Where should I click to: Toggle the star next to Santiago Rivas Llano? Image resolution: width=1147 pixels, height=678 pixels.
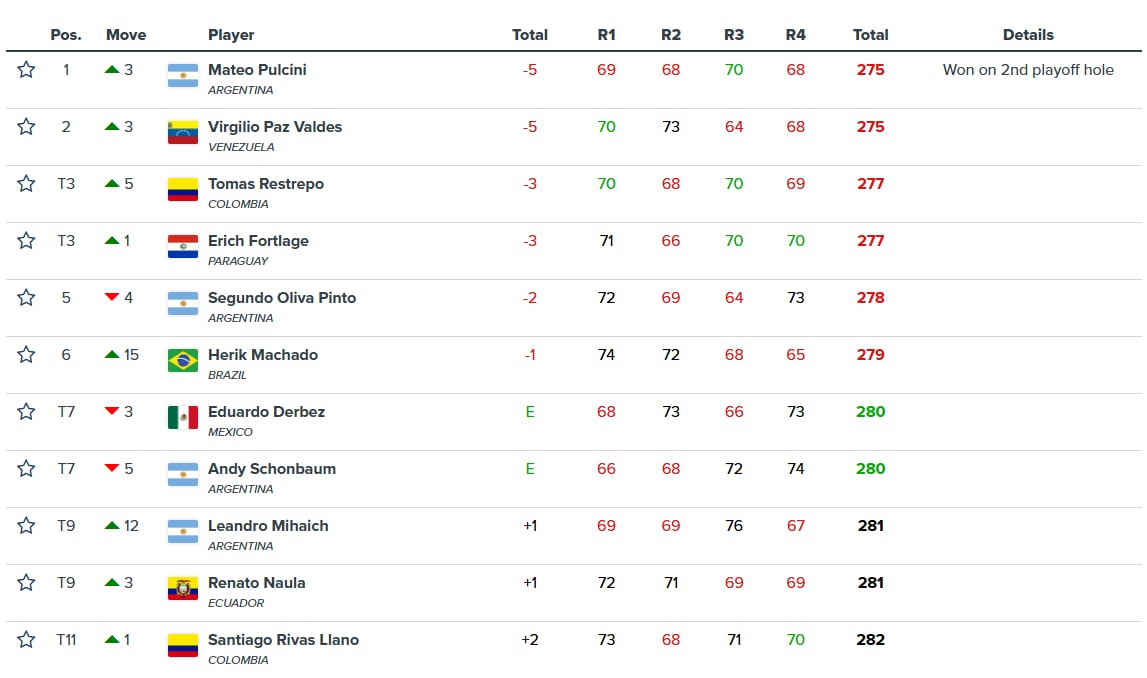coord(26,640)
